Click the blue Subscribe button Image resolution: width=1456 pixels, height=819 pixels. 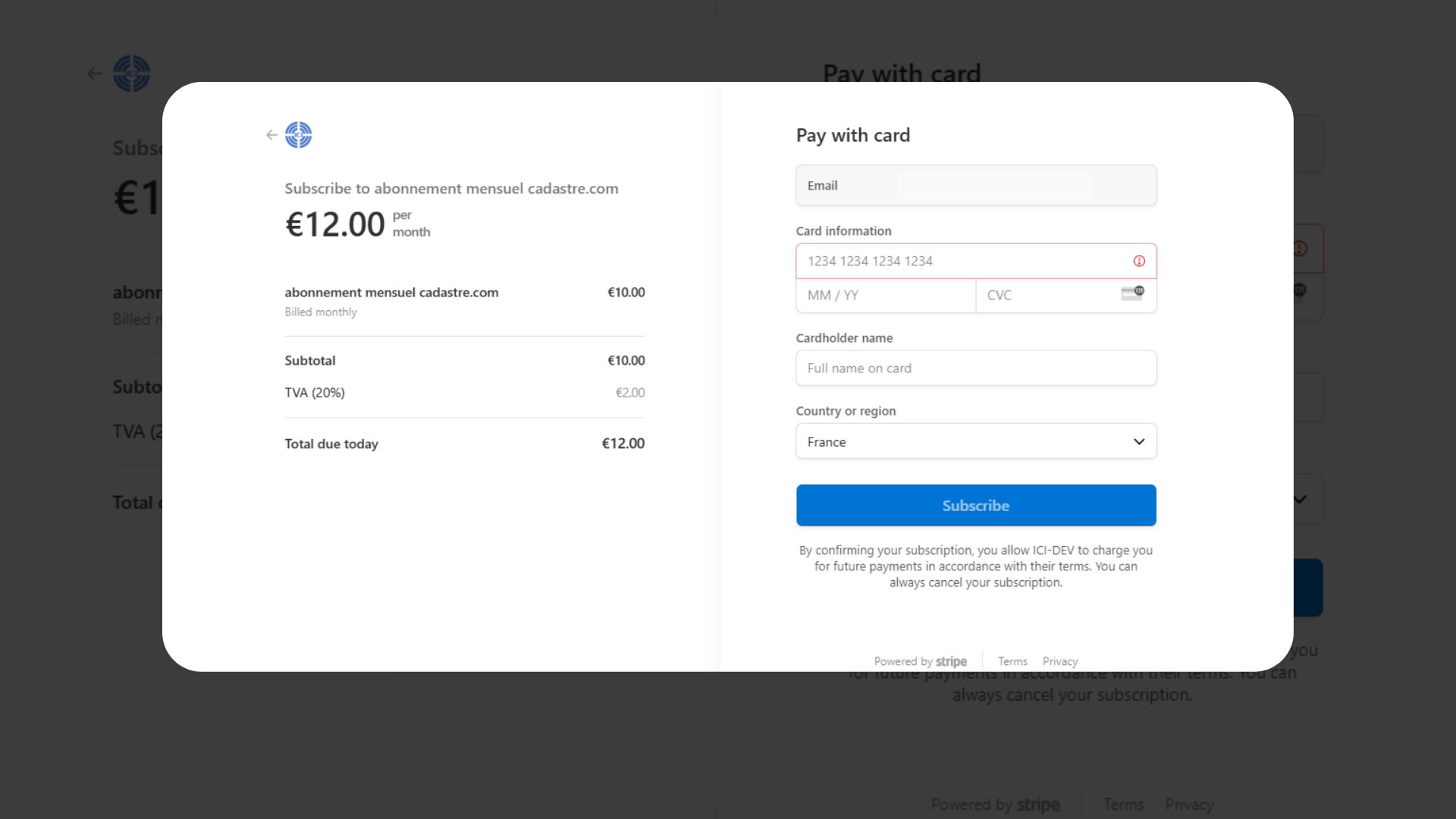tap(976, 505)
